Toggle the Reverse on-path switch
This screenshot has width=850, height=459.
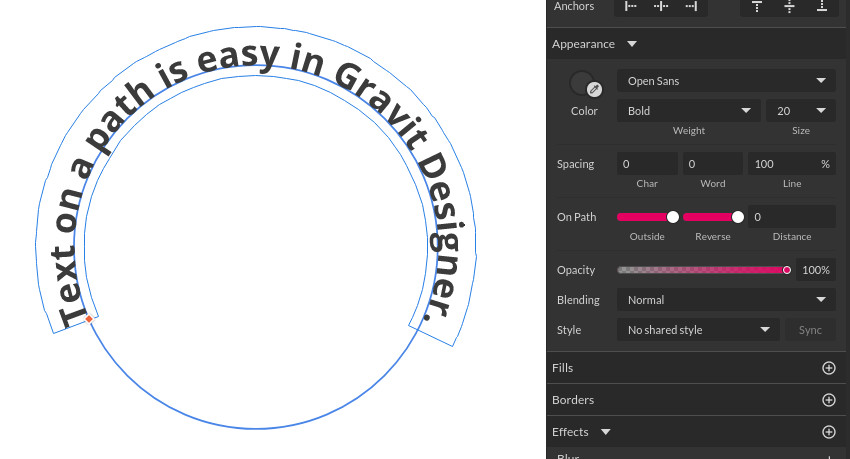(713, 217)
